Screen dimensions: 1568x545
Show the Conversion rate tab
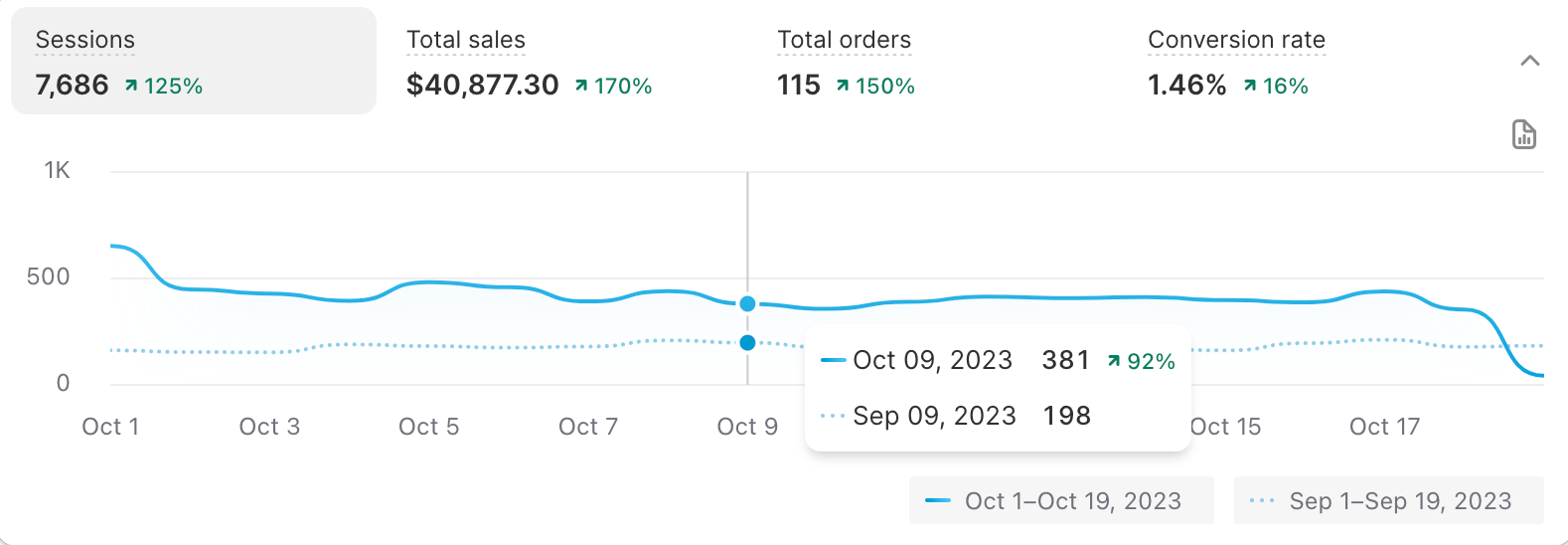(1236, 62)
